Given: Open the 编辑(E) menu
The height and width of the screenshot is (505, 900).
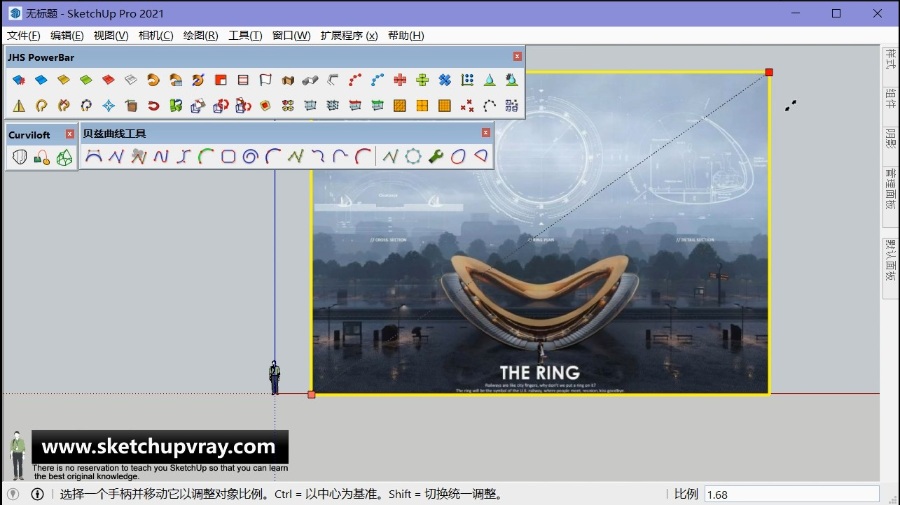Looking at the screenshot, I should tap(67, 36).
